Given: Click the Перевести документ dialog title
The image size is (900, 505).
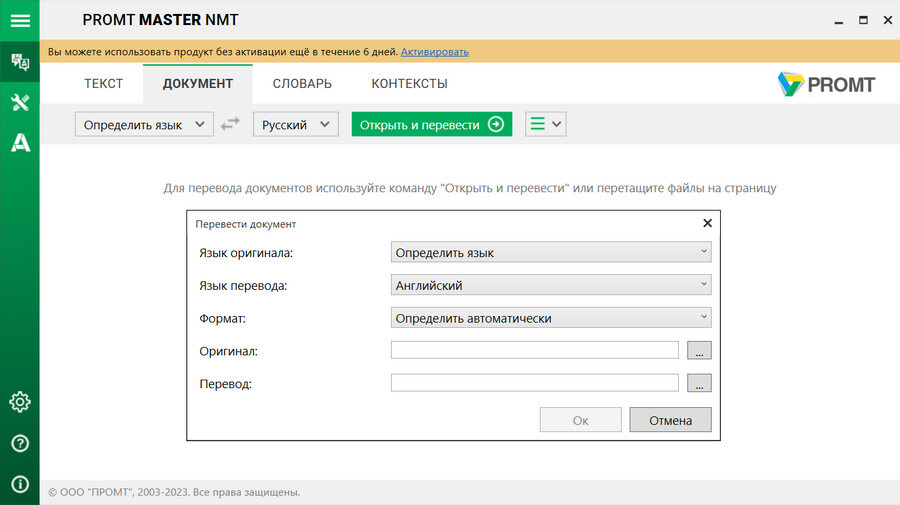Looking at the screenshot, I should tap(246, 224).
